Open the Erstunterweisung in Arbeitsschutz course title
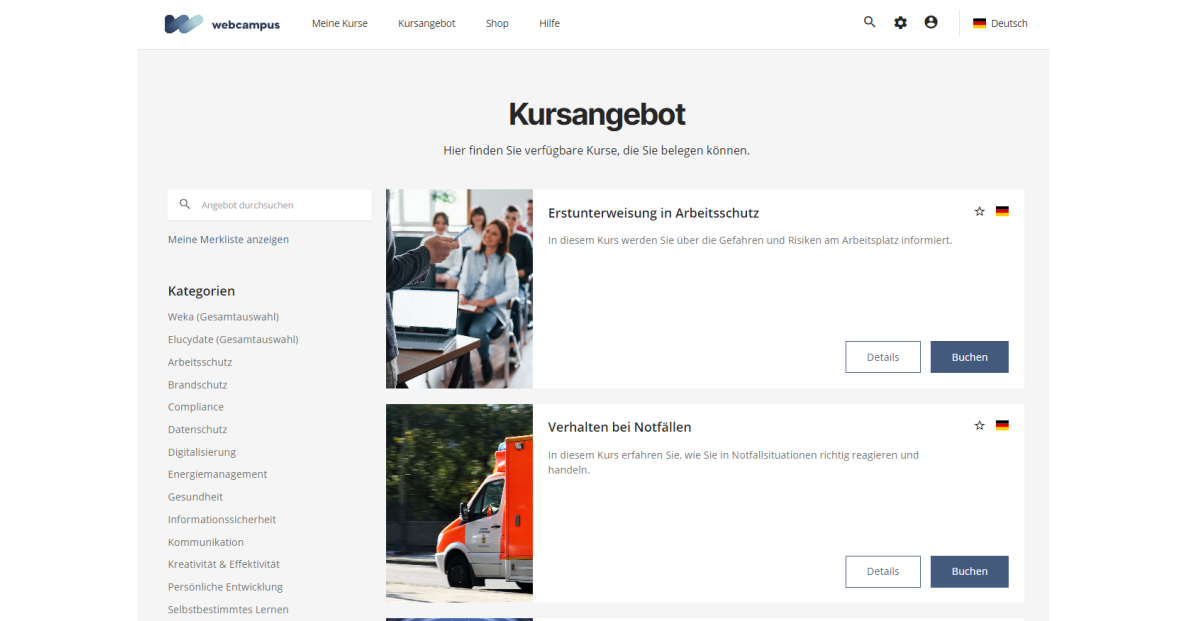1187x621 pixels. coord(653,213)
